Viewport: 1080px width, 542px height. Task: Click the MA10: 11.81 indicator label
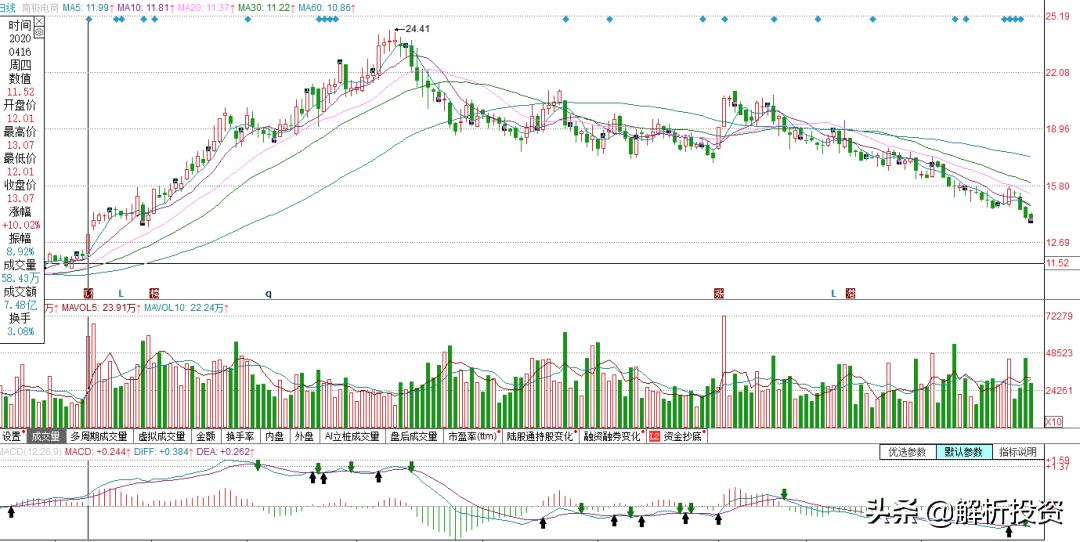pos(143,7)
